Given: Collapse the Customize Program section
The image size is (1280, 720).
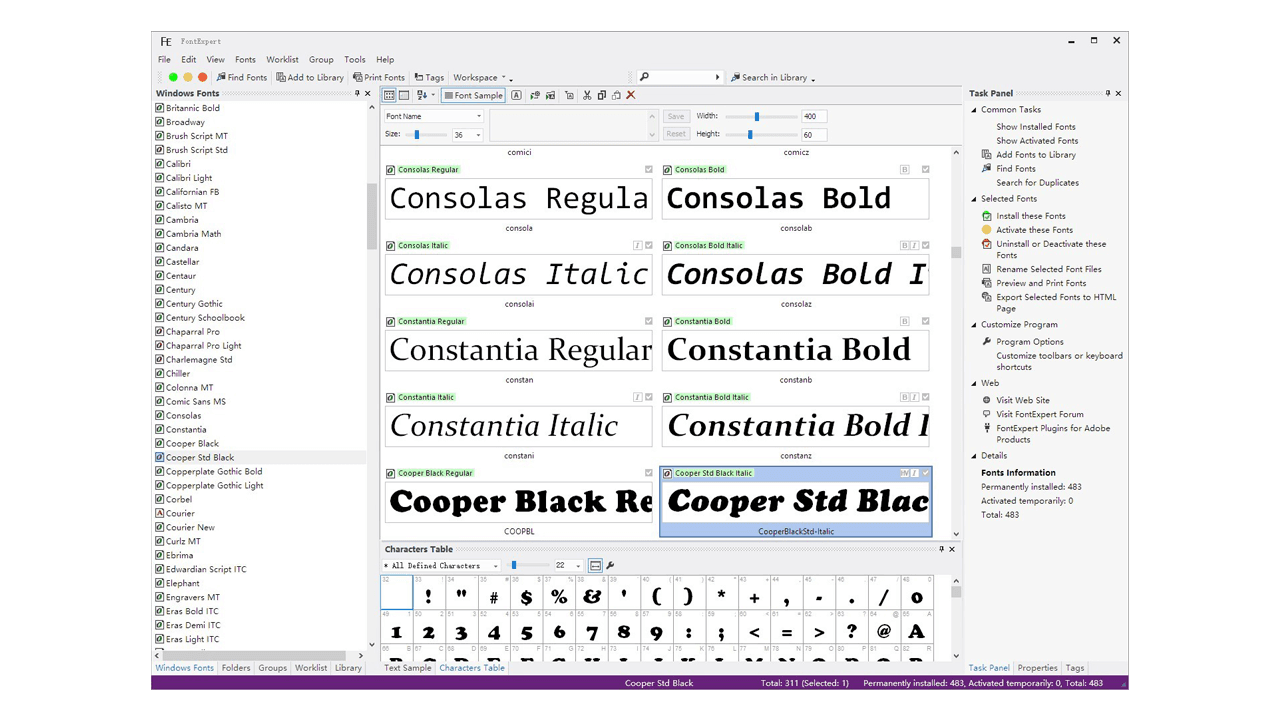Looking at the screenshot, I should [974, 325].
